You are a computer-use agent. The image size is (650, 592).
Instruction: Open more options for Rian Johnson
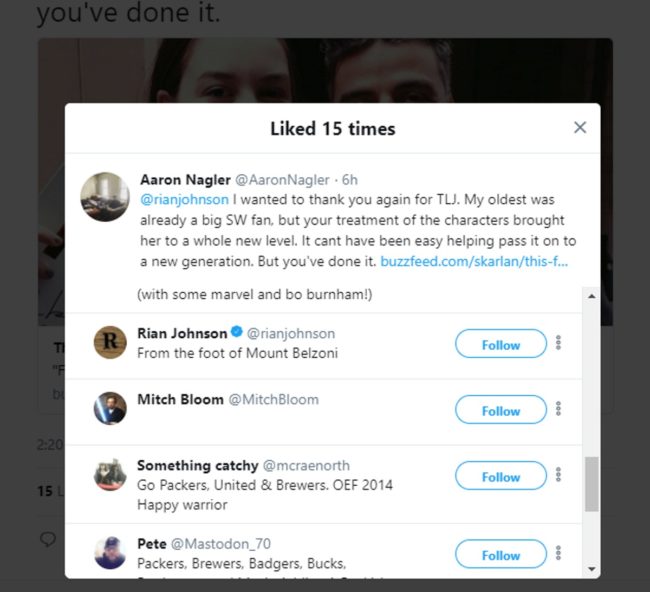point(558,343)
